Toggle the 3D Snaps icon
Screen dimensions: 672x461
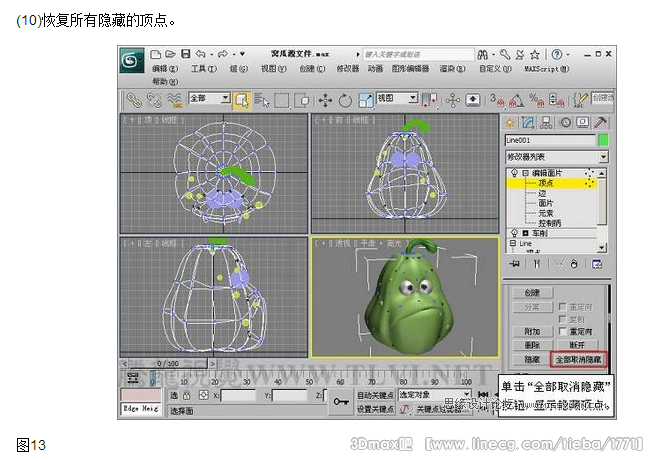click(x=497, y=101)
